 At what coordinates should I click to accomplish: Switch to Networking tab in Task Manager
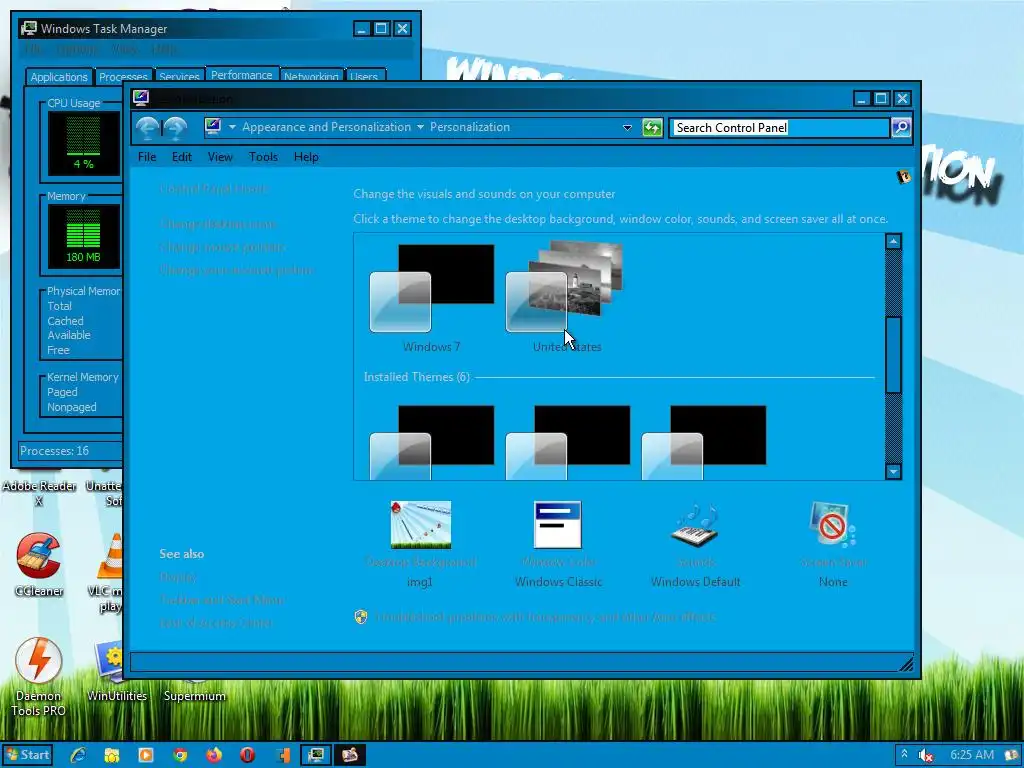[311, 77]
